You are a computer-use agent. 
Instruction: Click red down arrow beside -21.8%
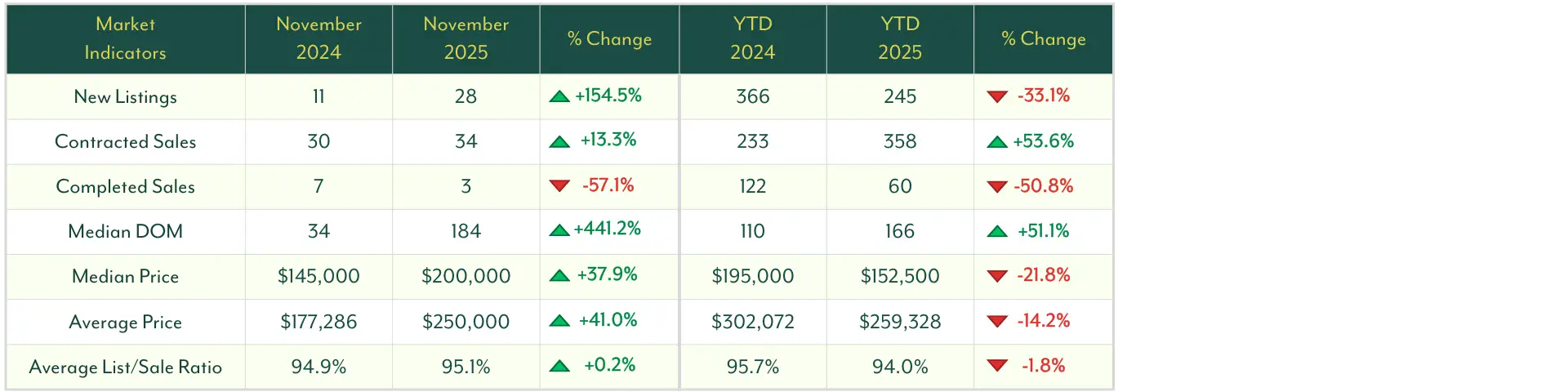[x=997, y=276]
